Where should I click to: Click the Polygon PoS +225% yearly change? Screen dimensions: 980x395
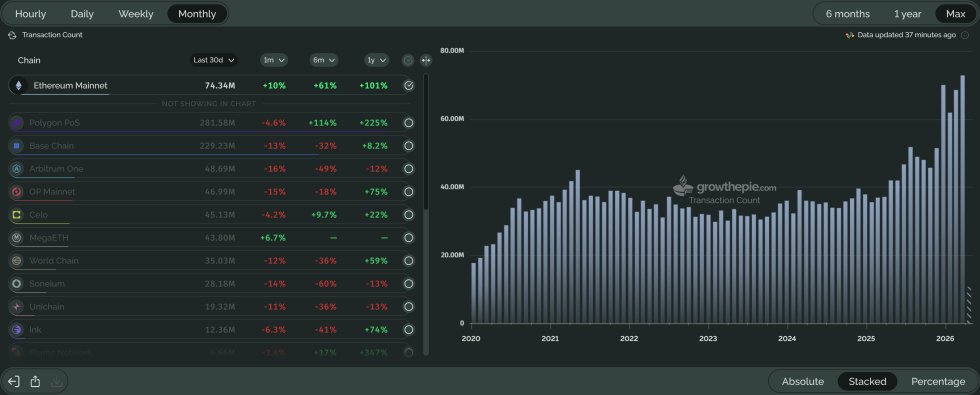point(373,123)
